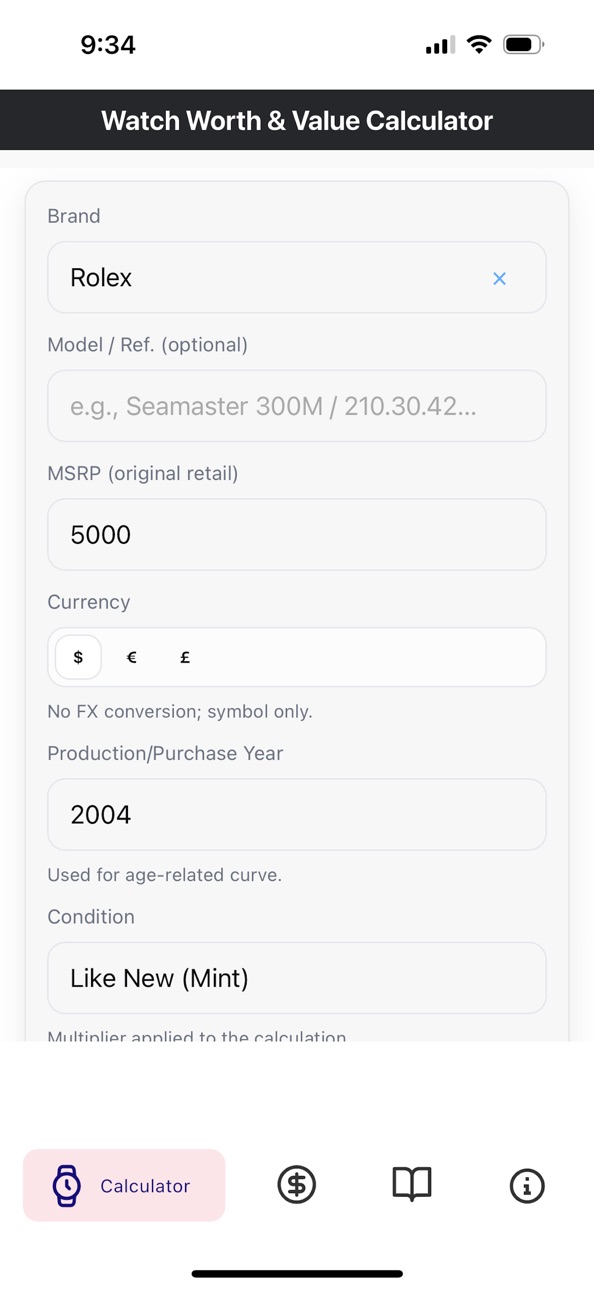The image size is (594, 1290).
Task: Tap the Production/Purchase Year label
Action: pos(165,753)
